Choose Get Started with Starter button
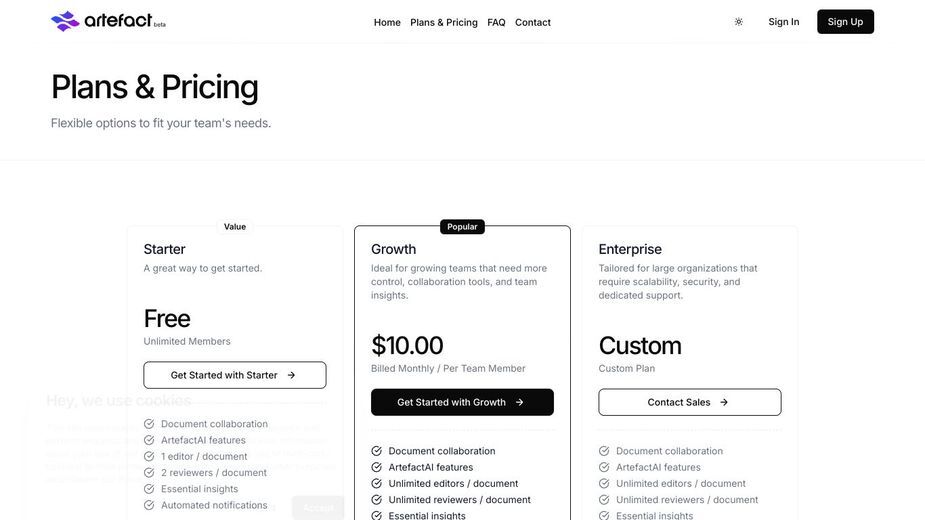Viewport: 925px width, 520px height. [x=235, y=375]
